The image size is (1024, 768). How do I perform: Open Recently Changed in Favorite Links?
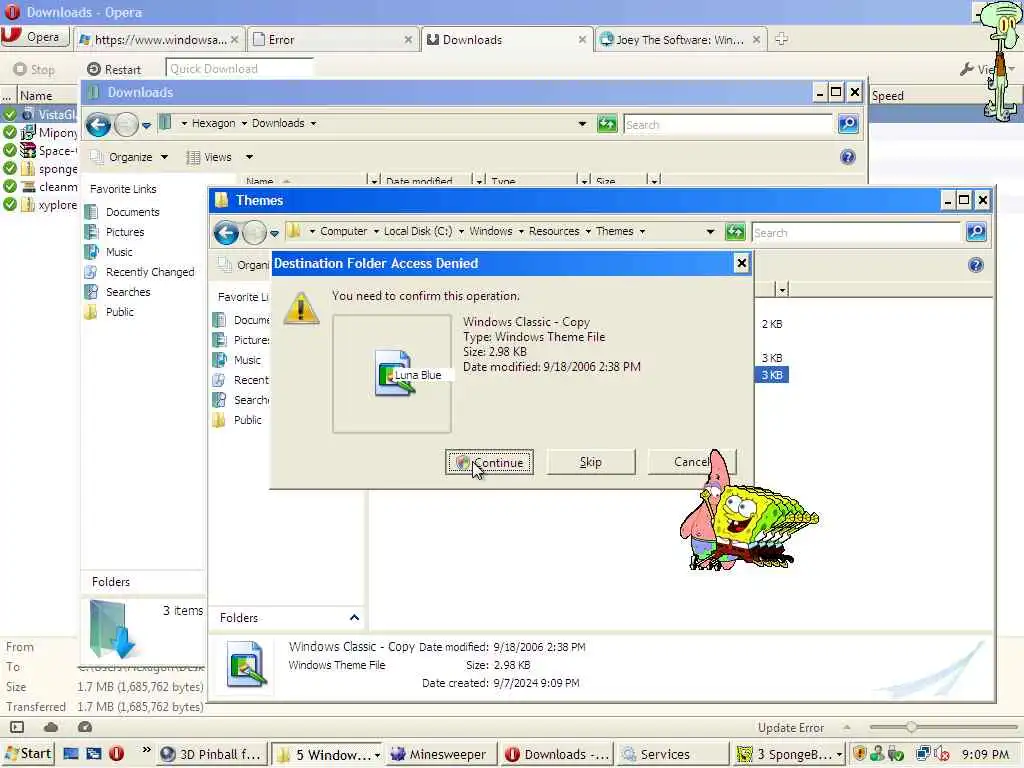[150, 272]
